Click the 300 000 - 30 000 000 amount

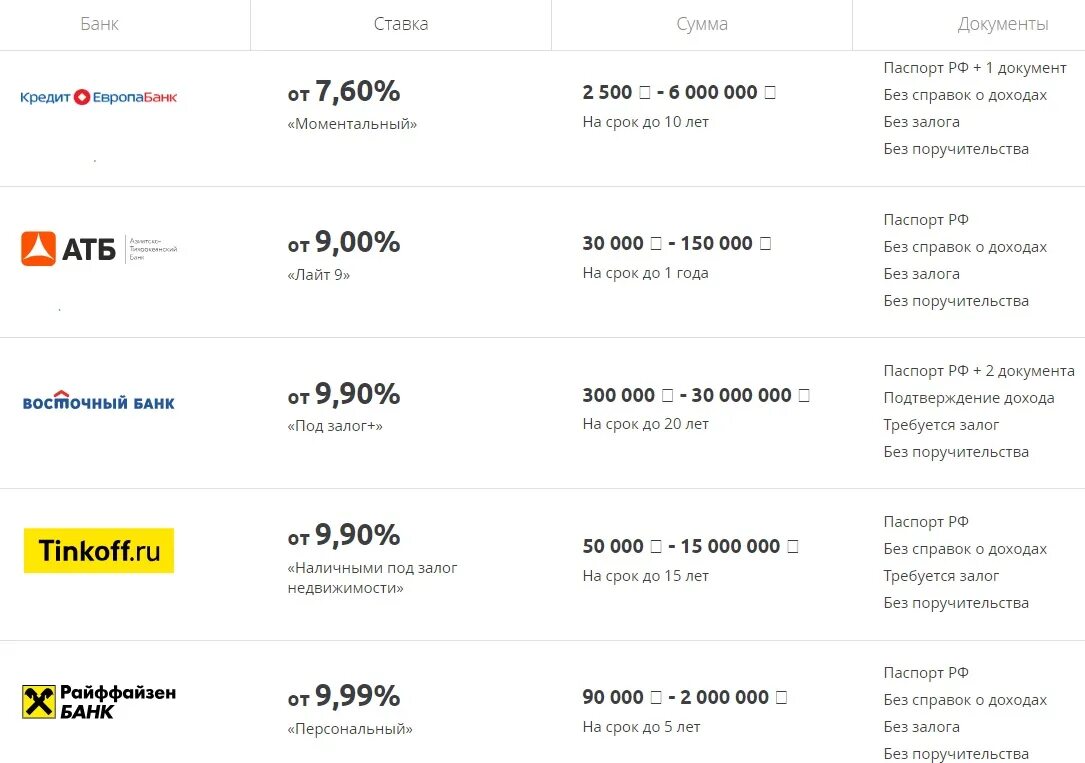point(696,395)
